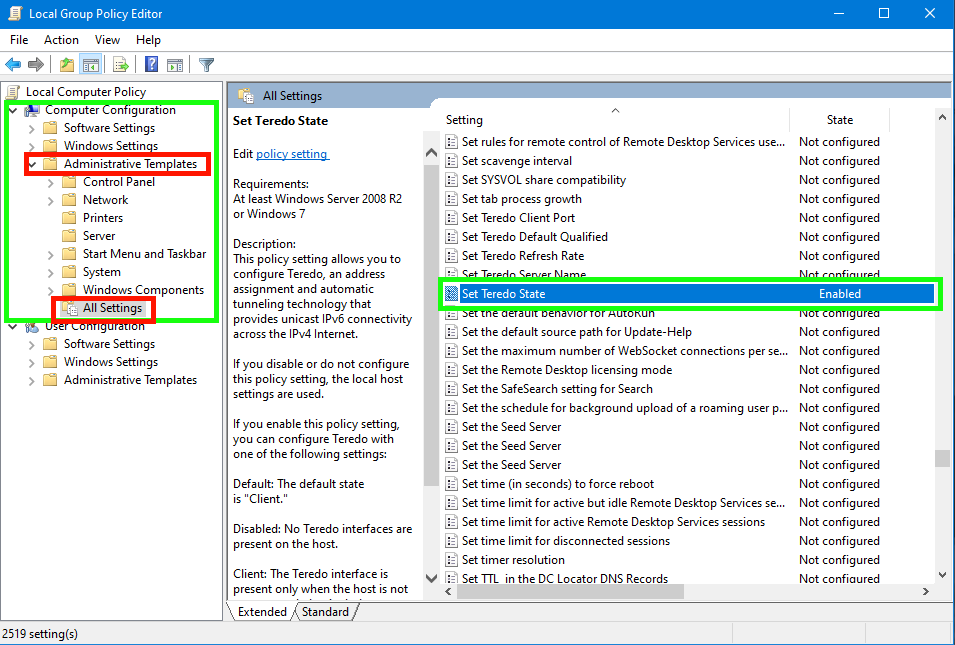955x645 pixels.
Task: Click the Show/Hide Action Pane icon
Action: click(175, 65)
